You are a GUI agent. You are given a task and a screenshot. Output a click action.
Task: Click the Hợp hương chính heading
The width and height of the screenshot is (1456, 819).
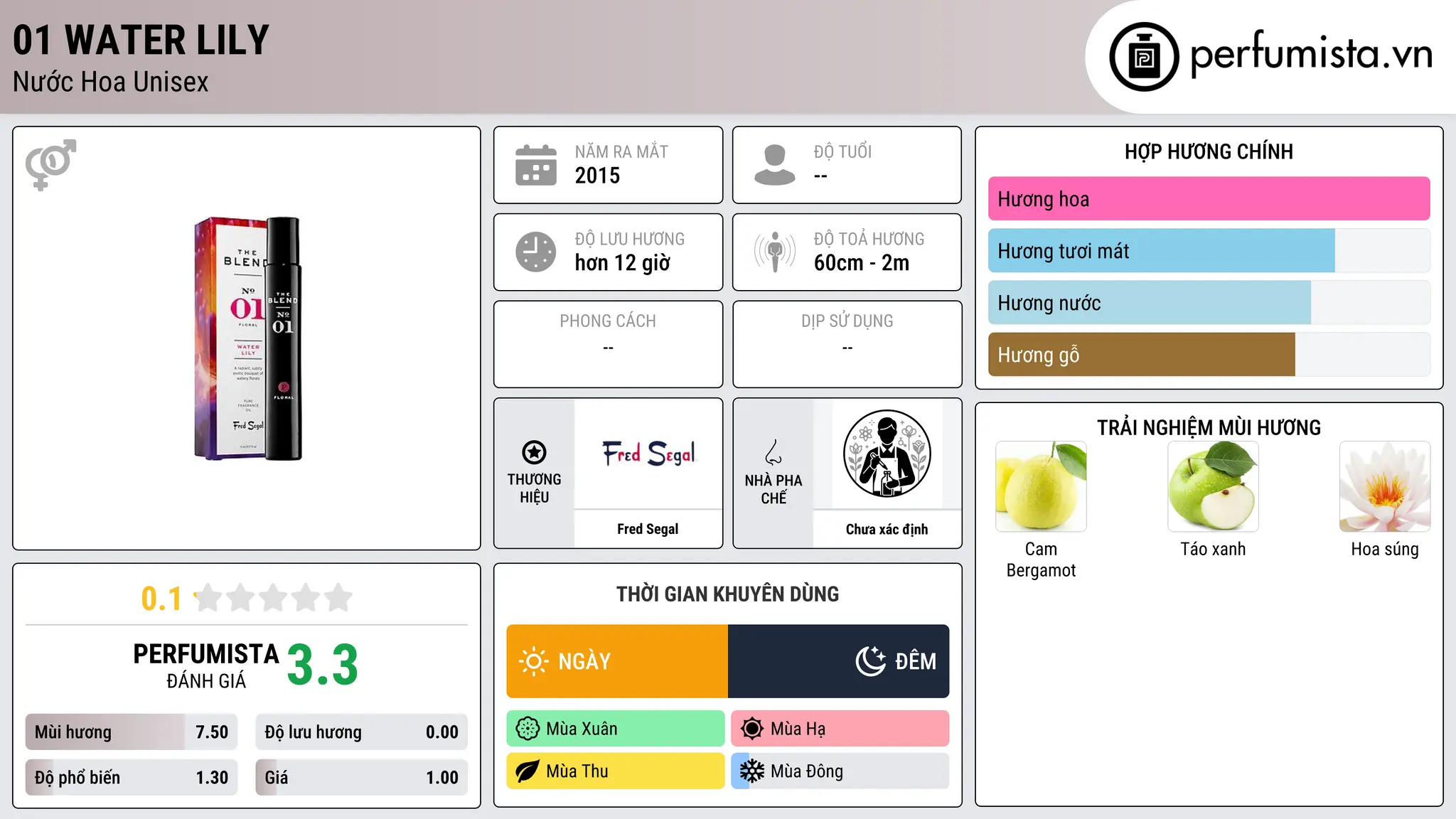click(1209, 151)
